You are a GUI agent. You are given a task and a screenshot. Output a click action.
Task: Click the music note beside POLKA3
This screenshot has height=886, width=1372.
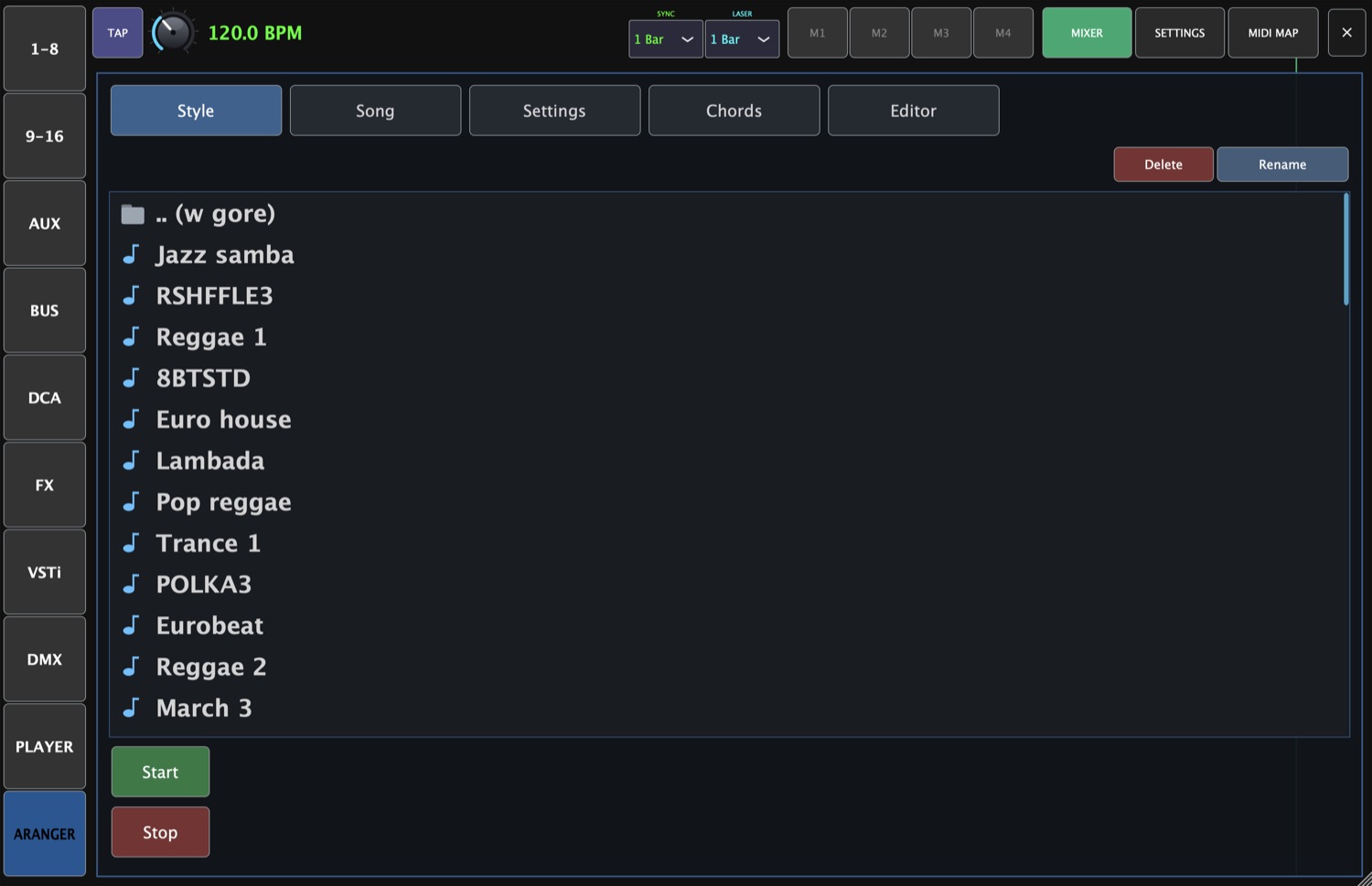point(132,583)
